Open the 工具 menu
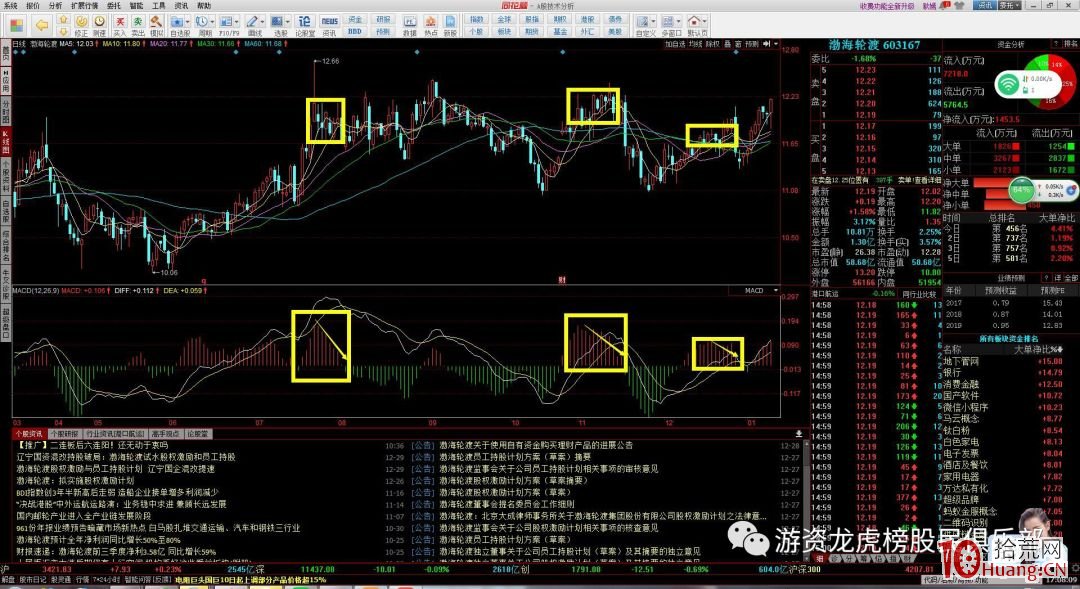Viewport: 1080px width, 589px height. point(158,6)
